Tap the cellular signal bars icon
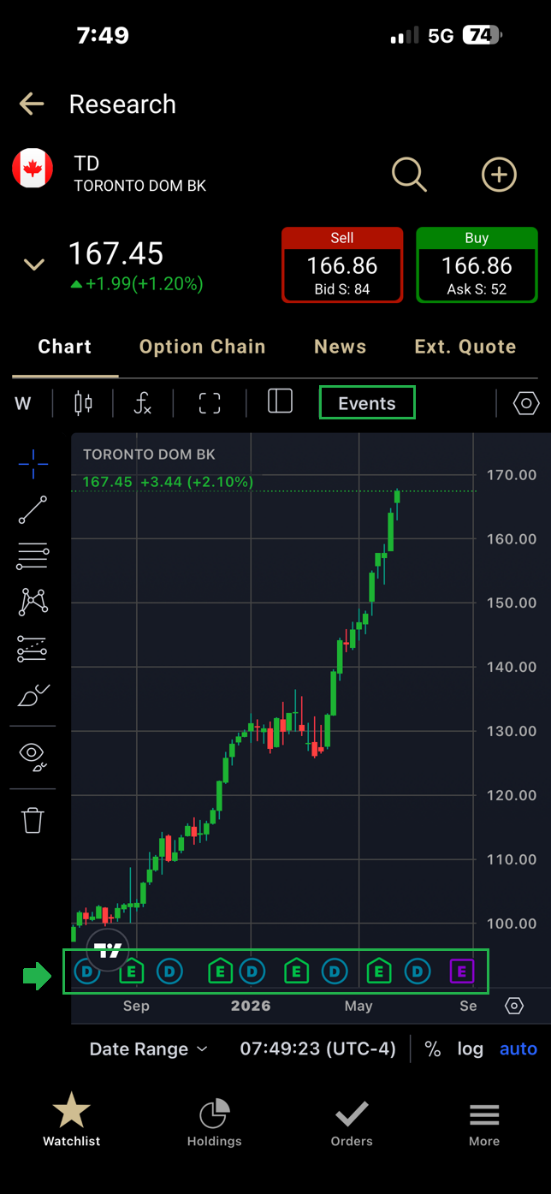The image size is (551, 1194). [x=404, y=36]
